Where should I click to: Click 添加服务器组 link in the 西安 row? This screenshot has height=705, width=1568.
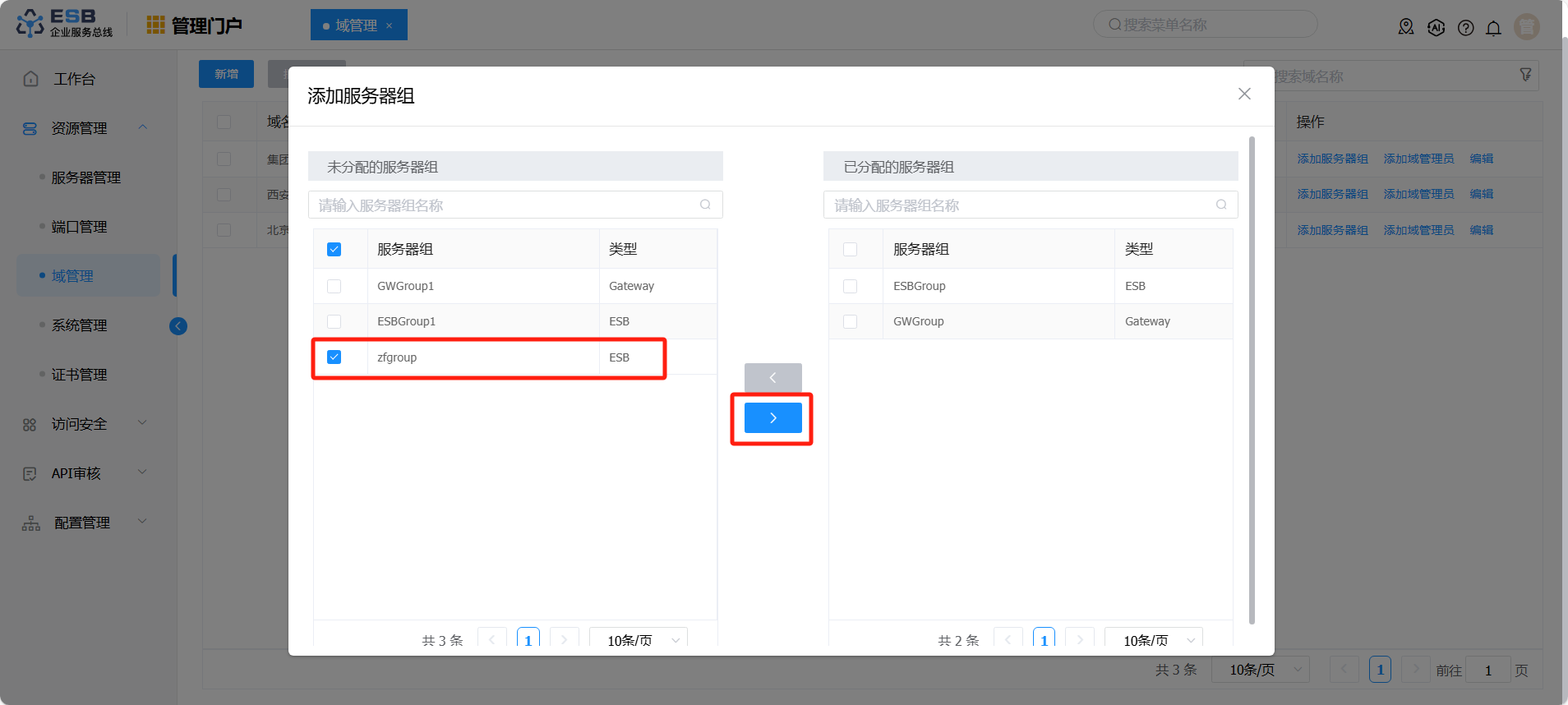coord(1332,195)
